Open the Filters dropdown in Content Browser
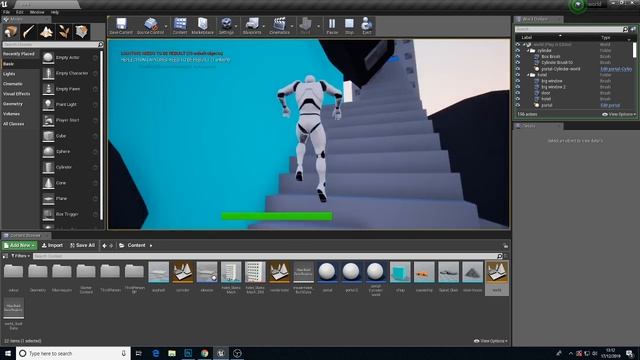The width and height of the screenshot is (640, 360). click(x=20, y=256)
